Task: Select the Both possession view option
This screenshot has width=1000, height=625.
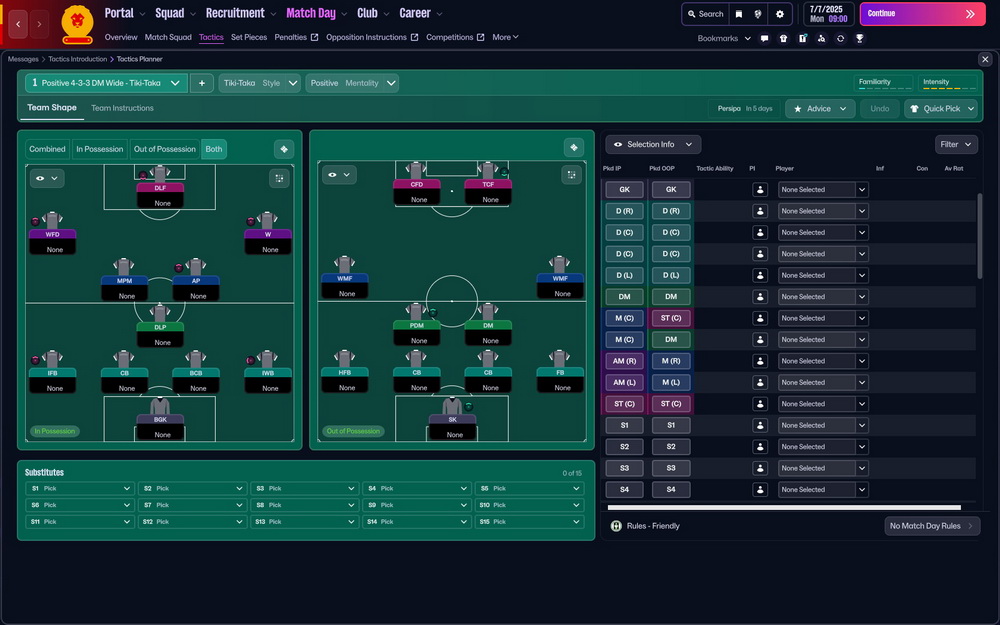Action: click(x=213, y=148)
